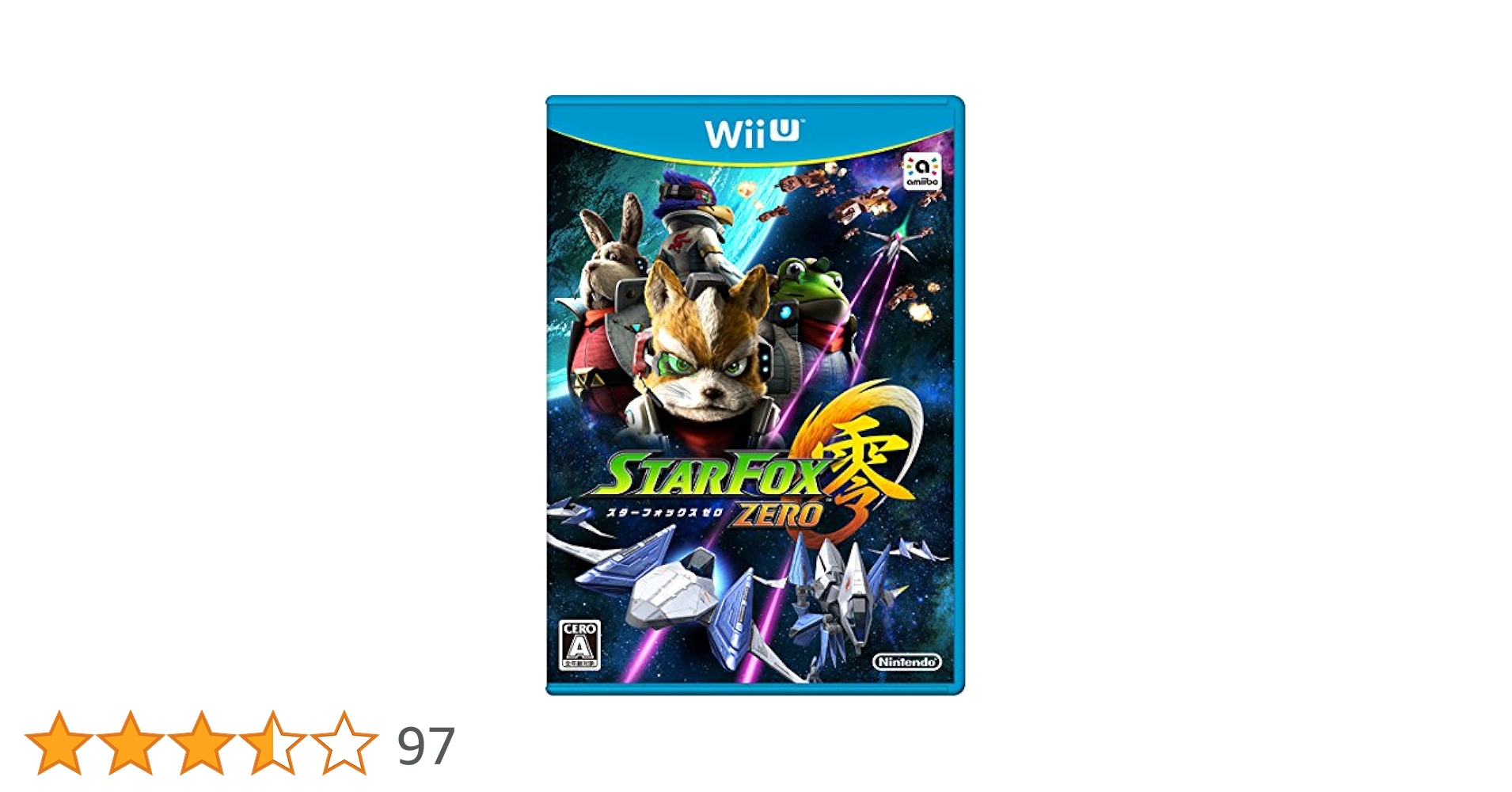Click the red kanji zero symbol

864,475
